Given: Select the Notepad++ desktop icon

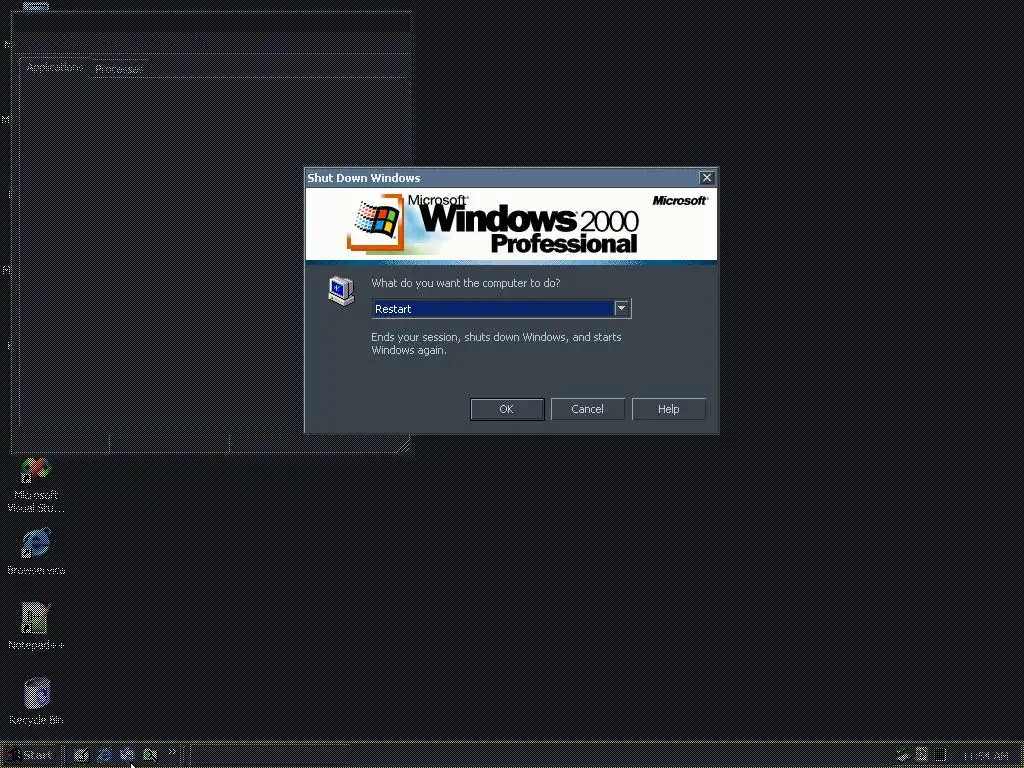Looking at the screenshot, I should (x=36, y=627).
